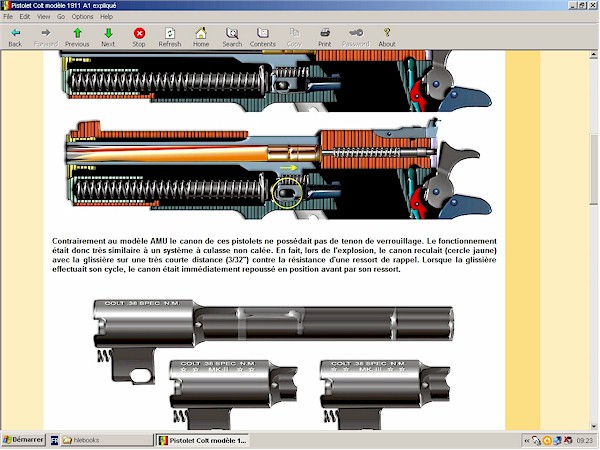The width and height of the screenshot is (600, 450).
Task: Click the long COLT .38 SPEC N.M. barrel image
Action: tap(273, 341)
